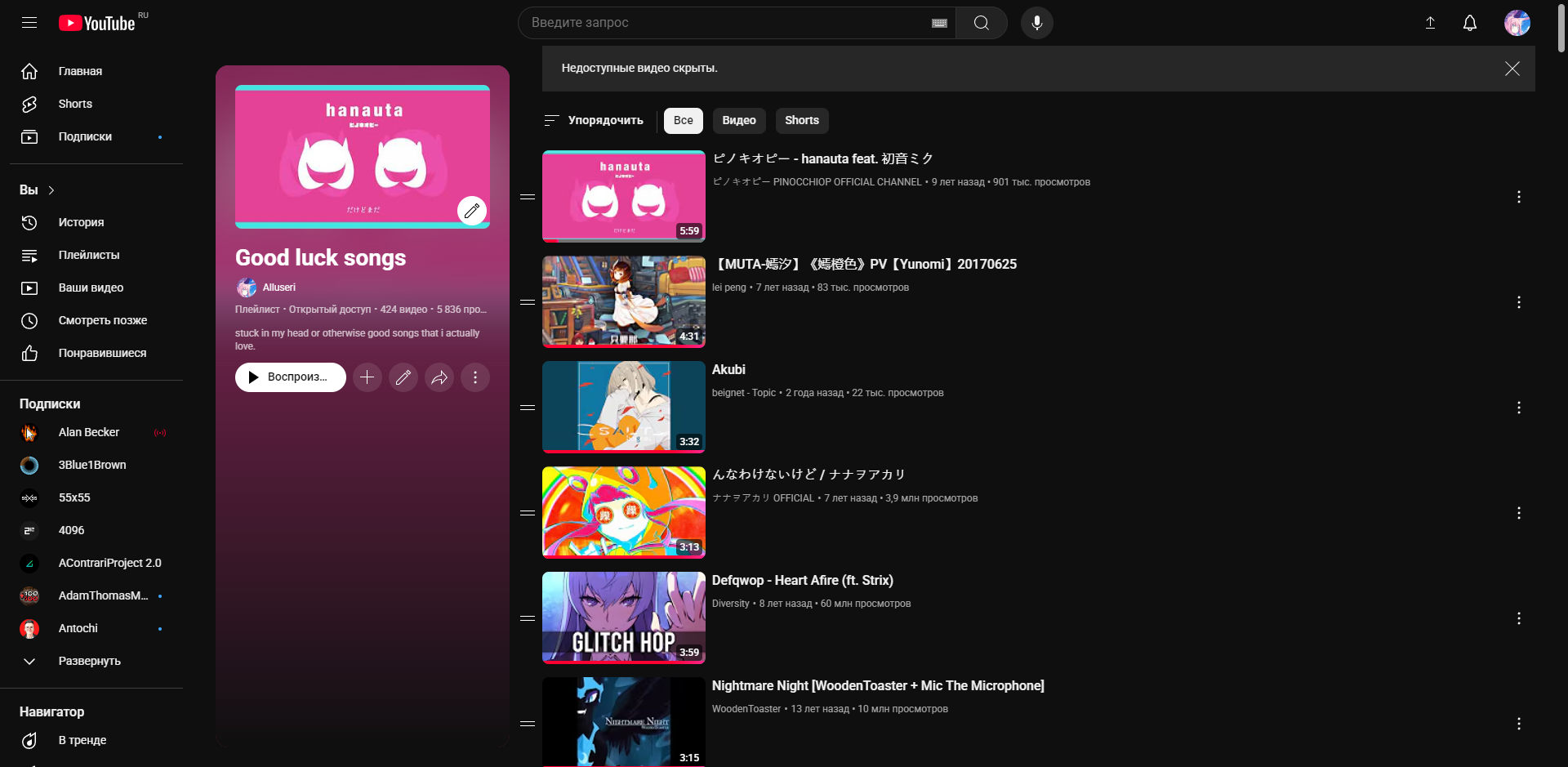Open the MUTA PV video title
This screenshot has height=767, width=1568.
click(x=865, y=264)
